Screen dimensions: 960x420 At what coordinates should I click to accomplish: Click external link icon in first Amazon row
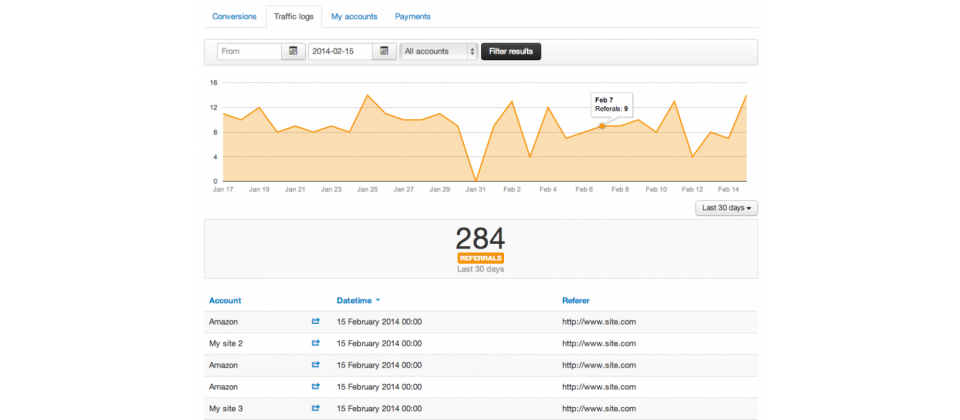coord(316,322)
